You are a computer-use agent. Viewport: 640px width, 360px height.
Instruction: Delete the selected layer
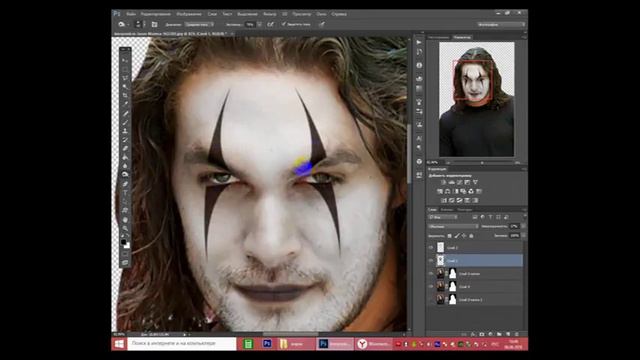[x=517, y=334]
